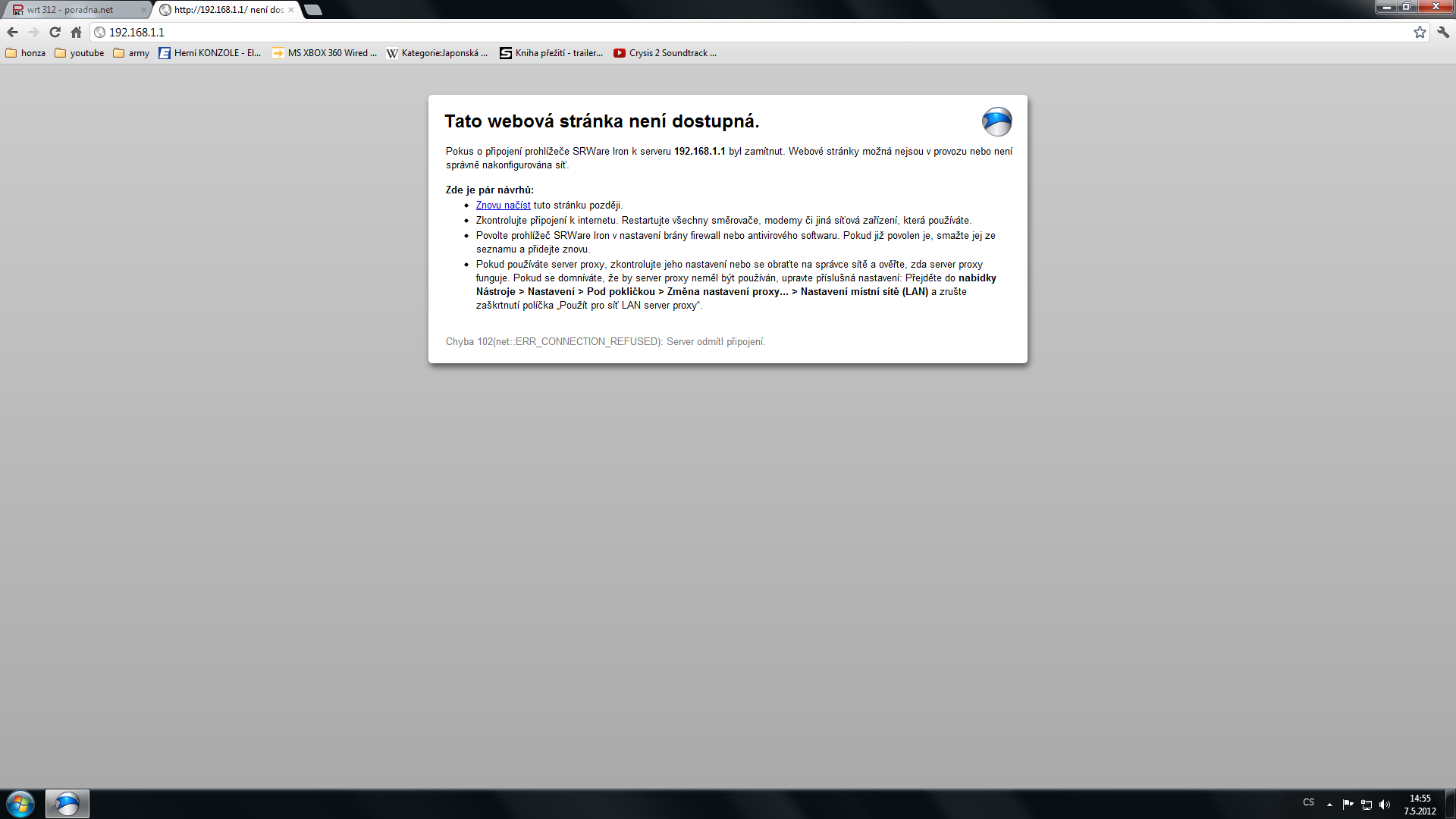Show hidden system tray icons
1456x819 pixels.
click(1329, 805)
